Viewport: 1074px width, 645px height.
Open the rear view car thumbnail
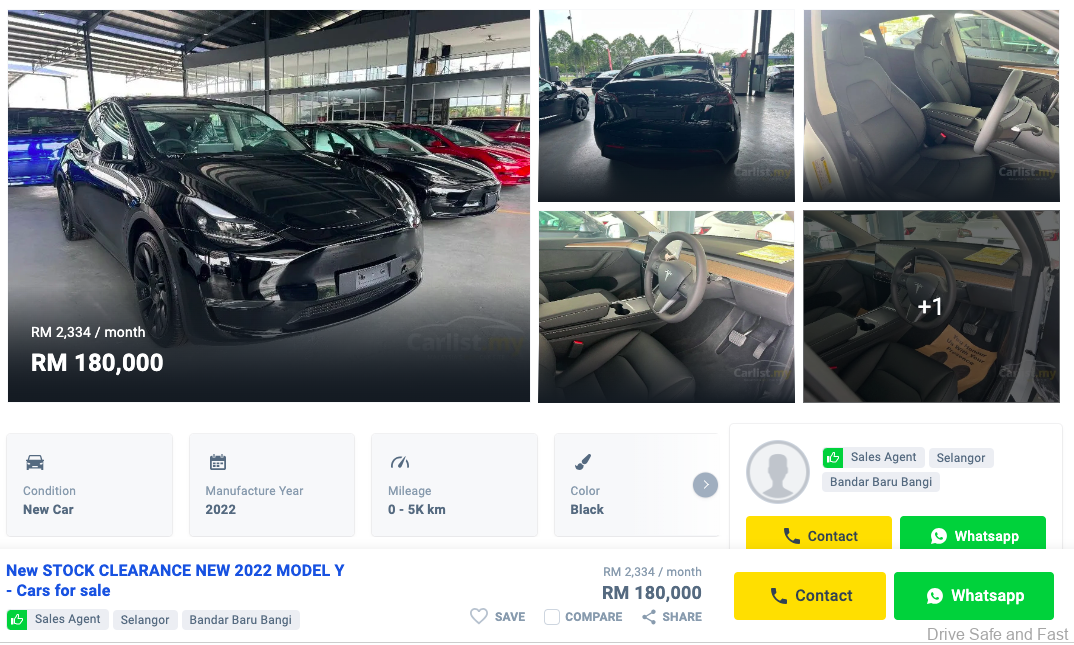point(666,105)
